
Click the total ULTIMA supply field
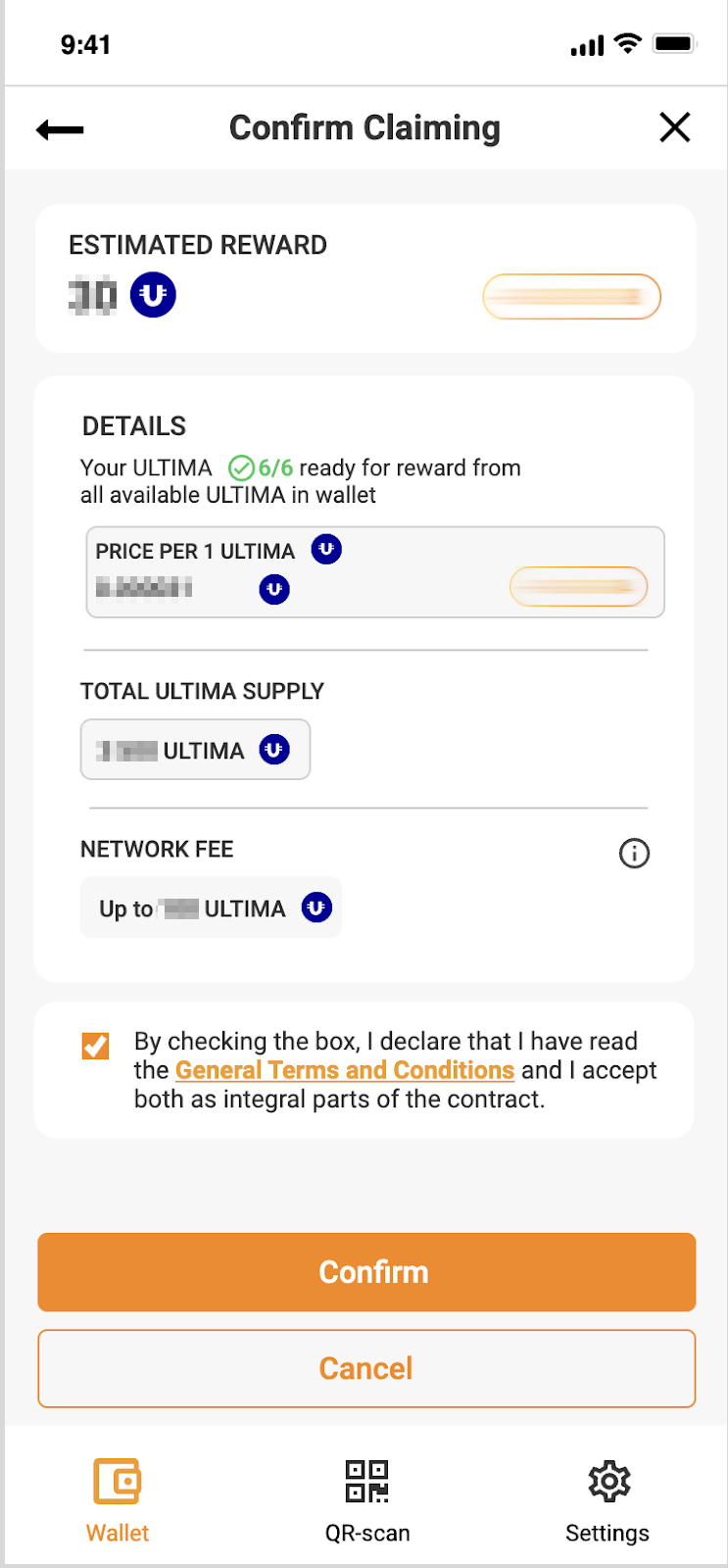195,750
